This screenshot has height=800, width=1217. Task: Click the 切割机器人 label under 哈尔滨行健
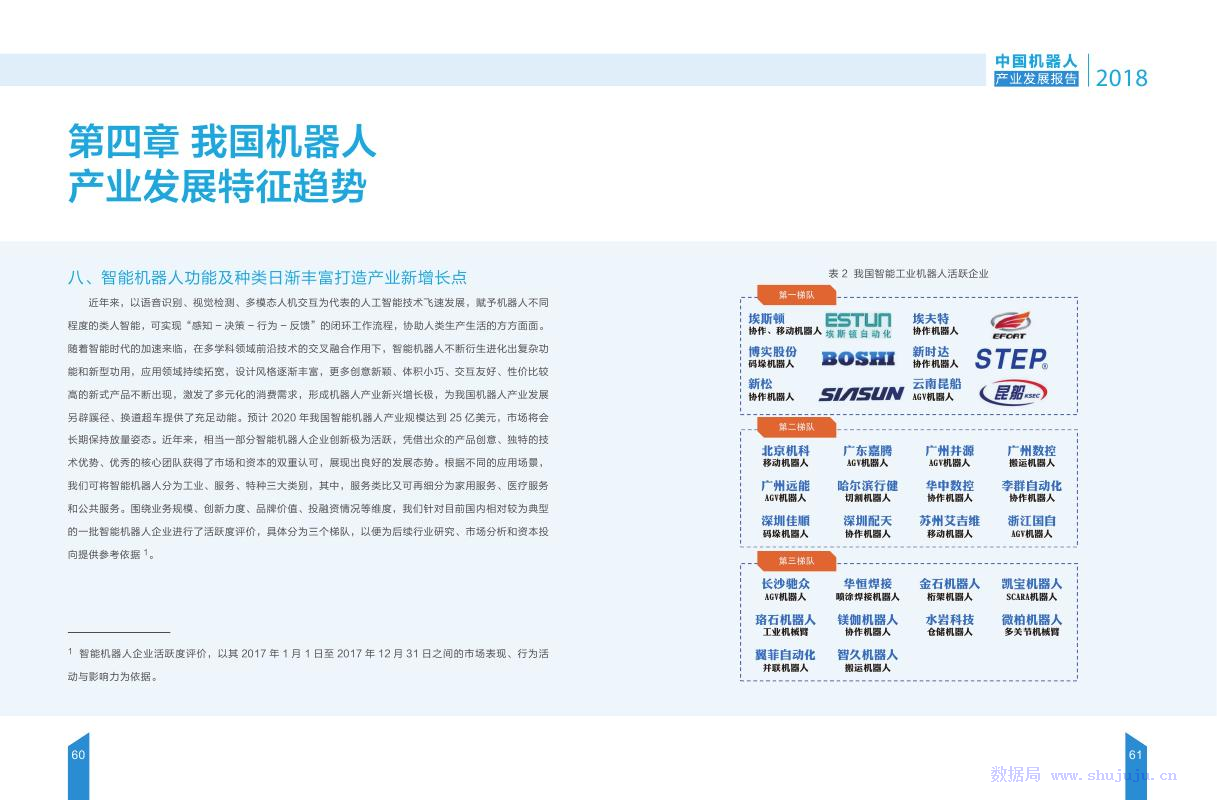(868, 499)
